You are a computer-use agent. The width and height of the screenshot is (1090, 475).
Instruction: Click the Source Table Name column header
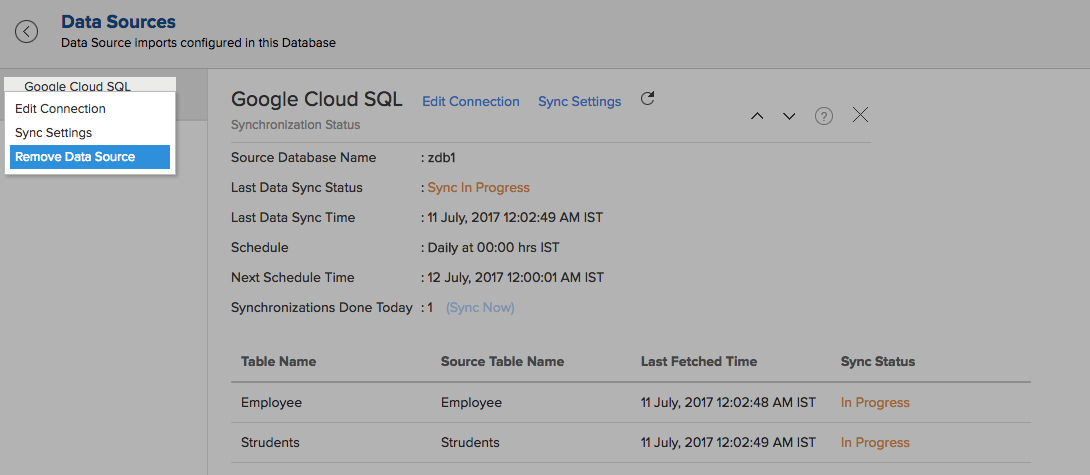tap(503, 362)
